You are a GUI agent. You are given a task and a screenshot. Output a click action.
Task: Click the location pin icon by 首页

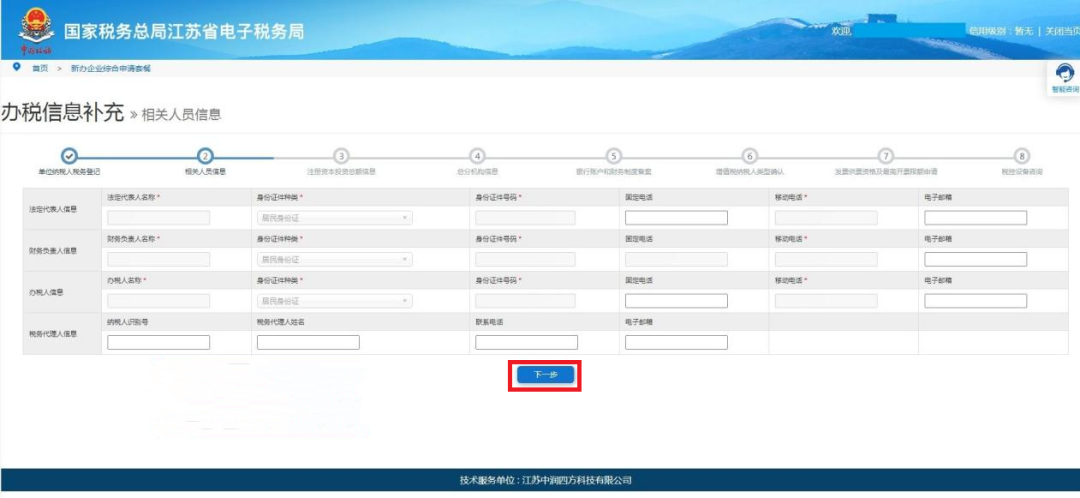coord(16,67)
